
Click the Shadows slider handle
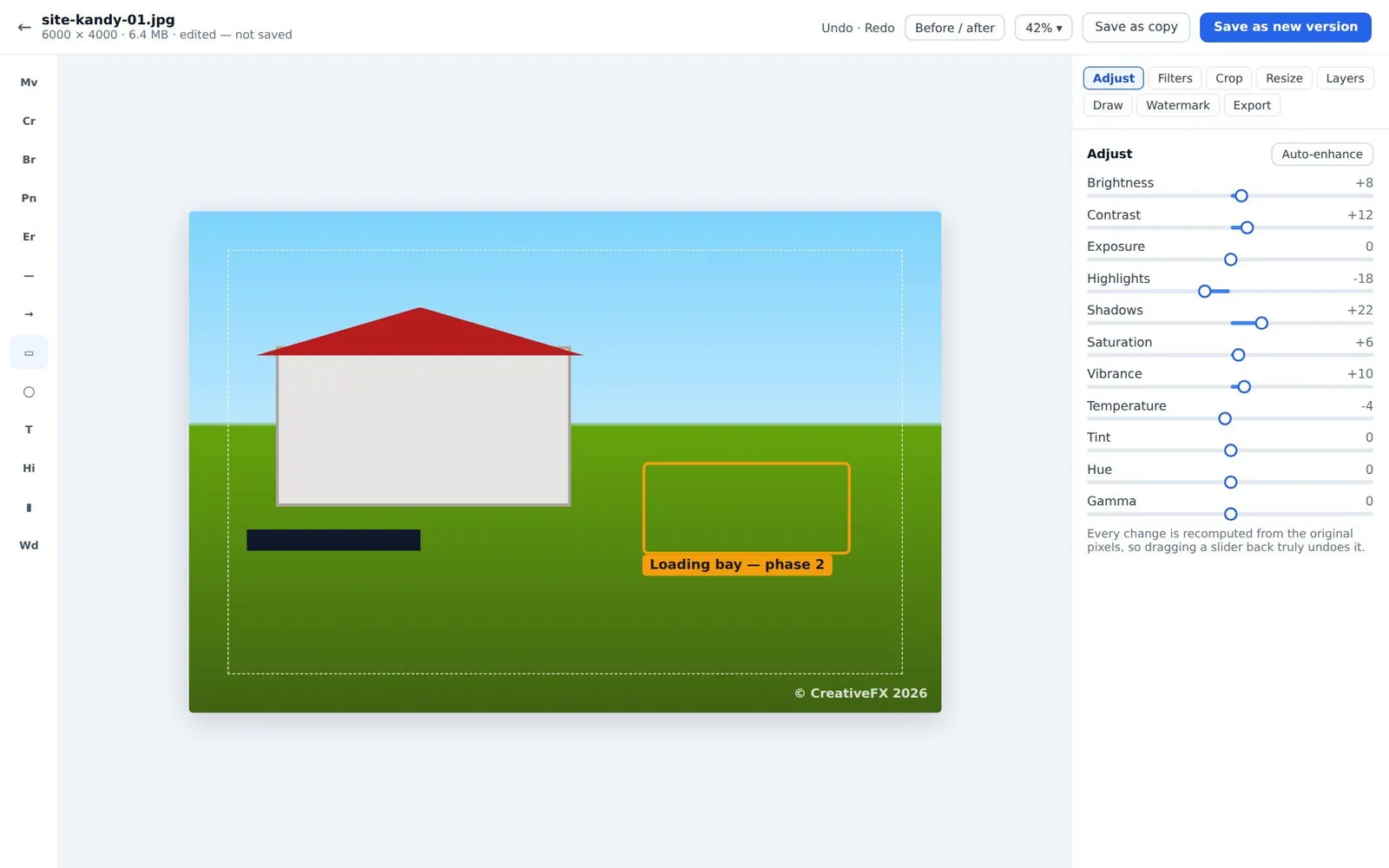[x=1261, y=323]
